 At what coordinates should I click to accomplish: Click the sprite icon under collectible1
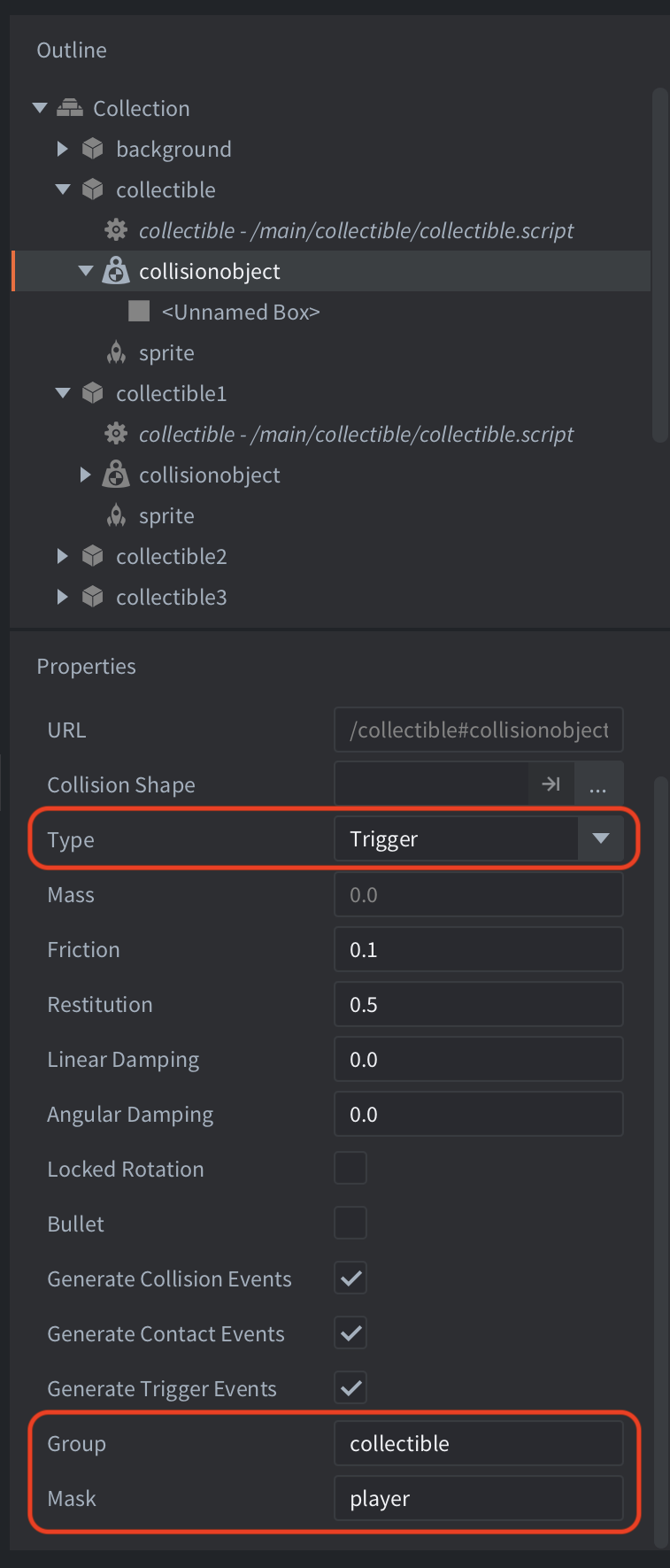click(x=116, y=515)
